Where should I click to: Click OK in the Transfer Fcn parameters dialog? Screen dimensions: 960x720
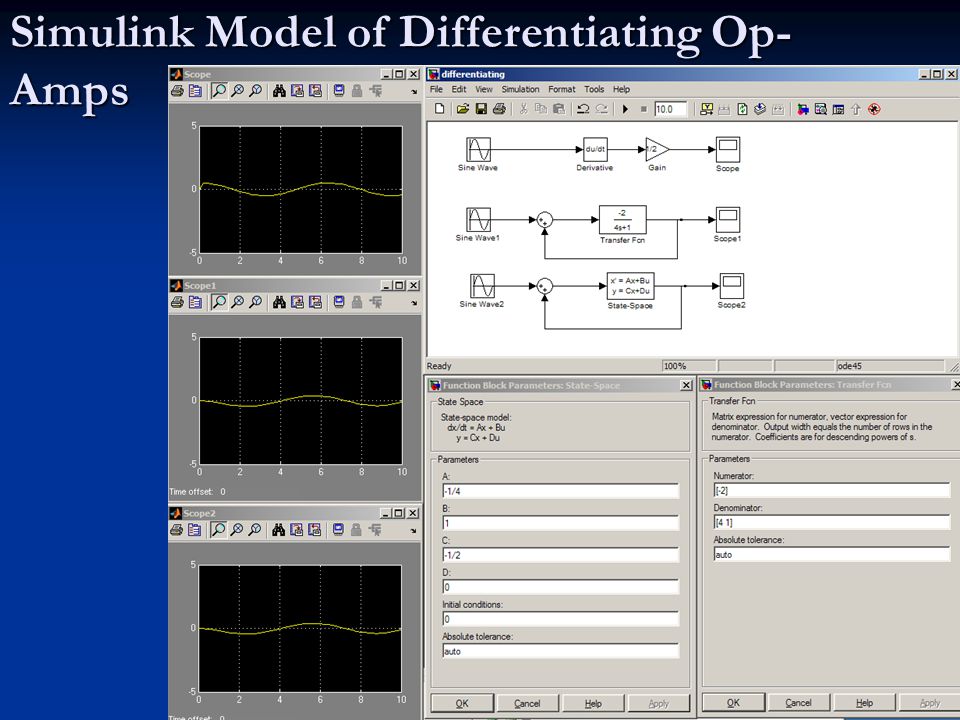pyautogui.click(x=733, y=702)
